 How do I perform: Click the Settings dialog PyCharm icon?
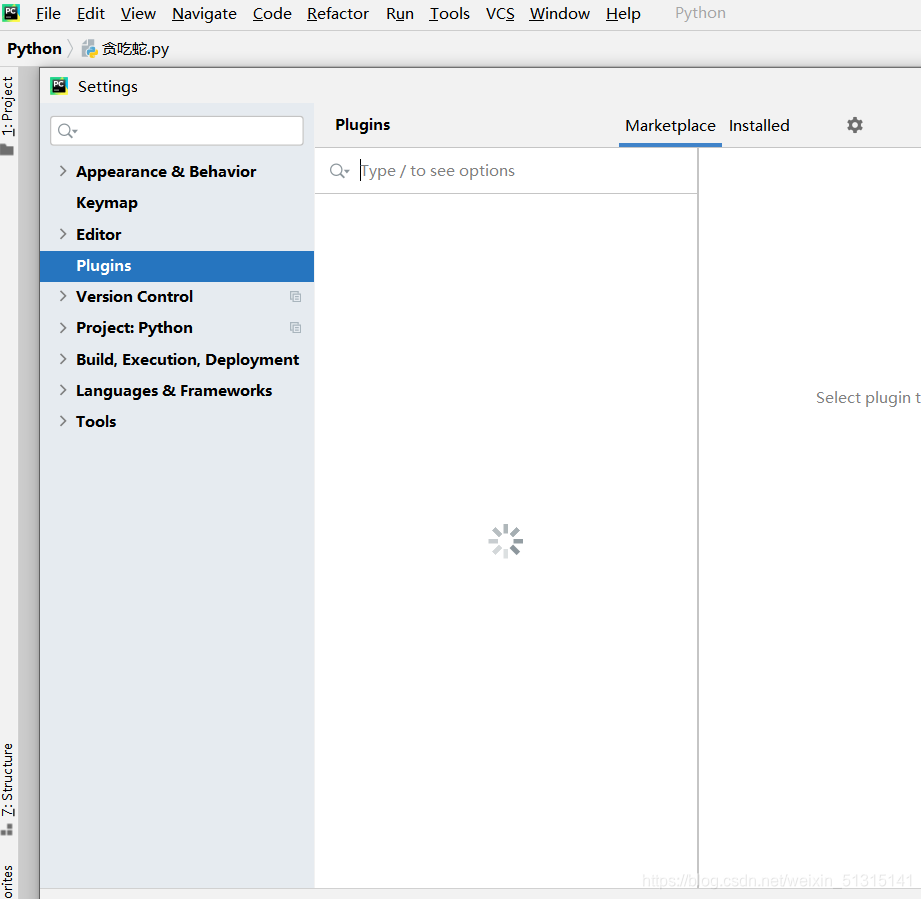coord(59,86)
